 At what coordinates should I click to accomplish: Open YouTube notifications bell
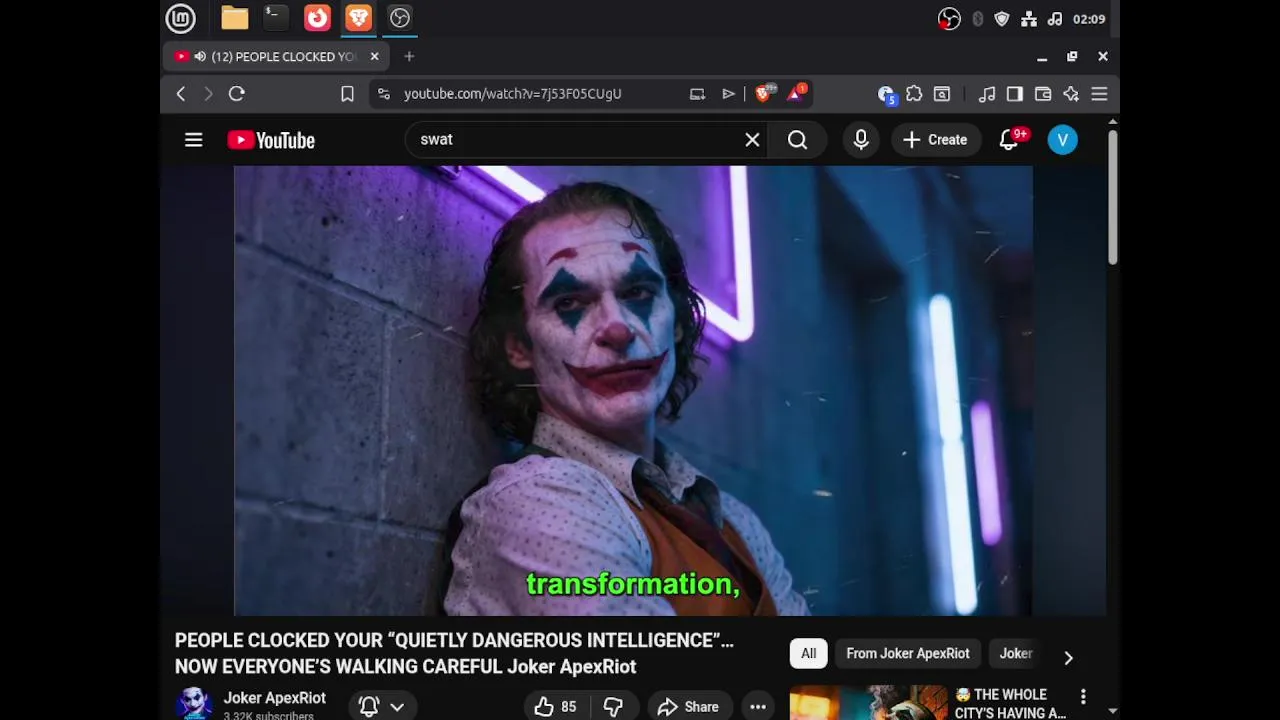click(1009, 140)
